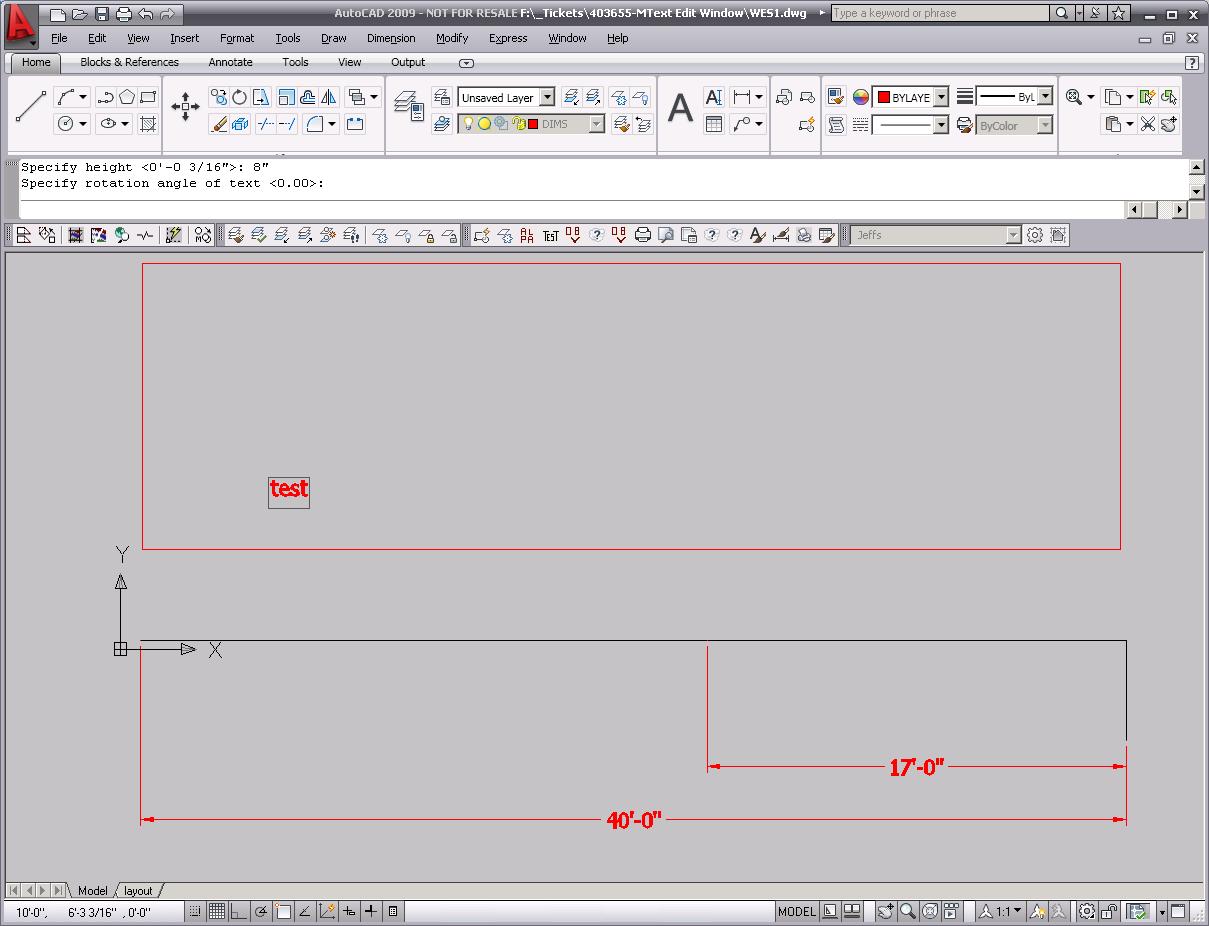The height and width of the screenshot is (926, 1209).
Task: Open the annotation scale 1:1 dropdown
Action: [x=1001, y=911]
